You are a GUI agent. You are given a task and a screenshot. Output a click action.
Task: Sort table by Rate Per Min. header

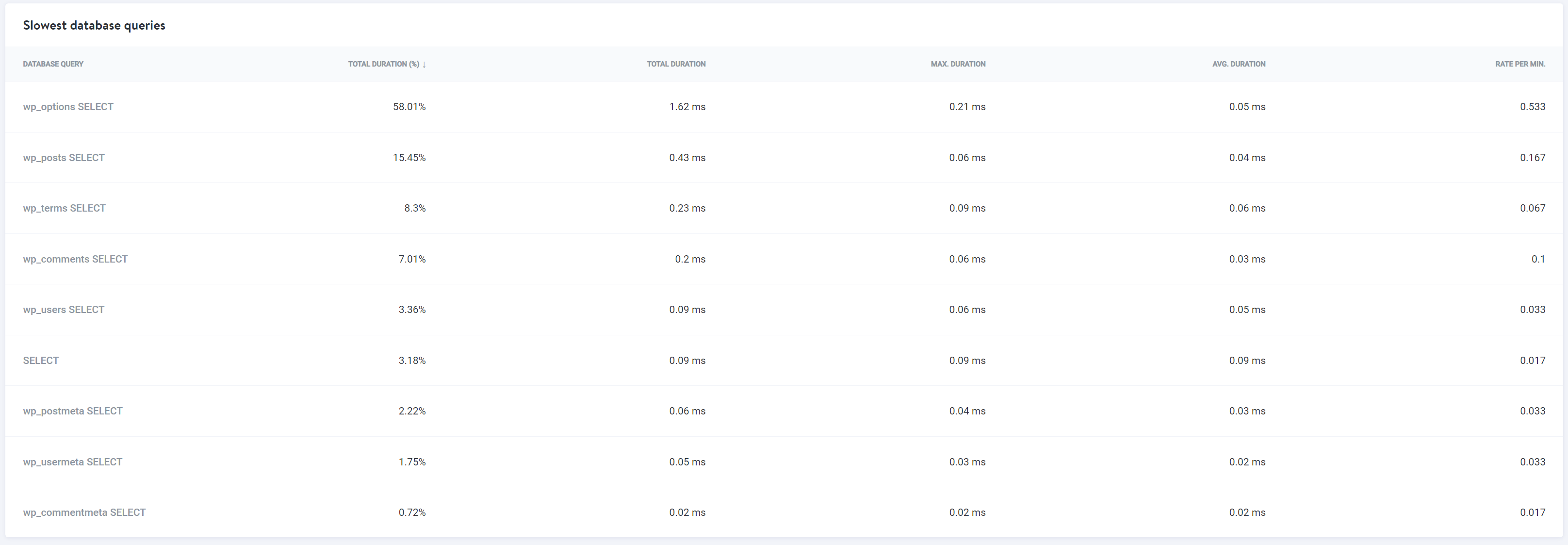click(1520, 64)
